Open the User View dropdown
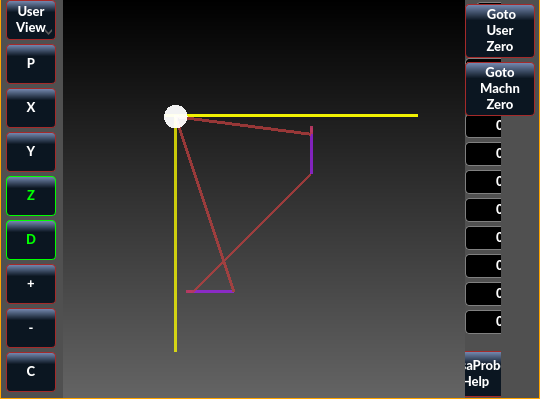The image size is (540, 399). point(31,20)
